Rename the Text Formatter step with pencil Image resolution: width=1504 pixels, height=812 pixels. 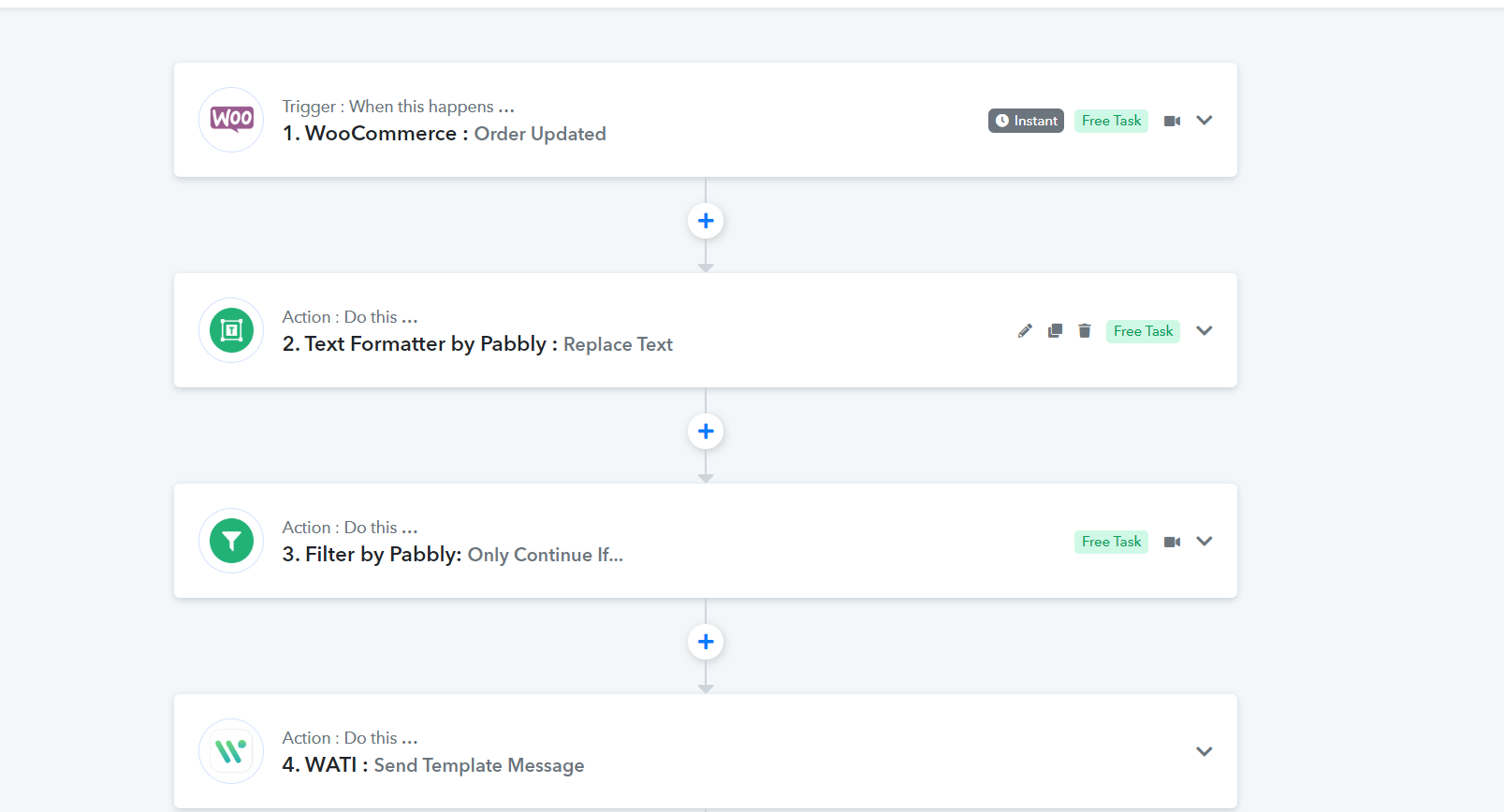(1025, 330)
